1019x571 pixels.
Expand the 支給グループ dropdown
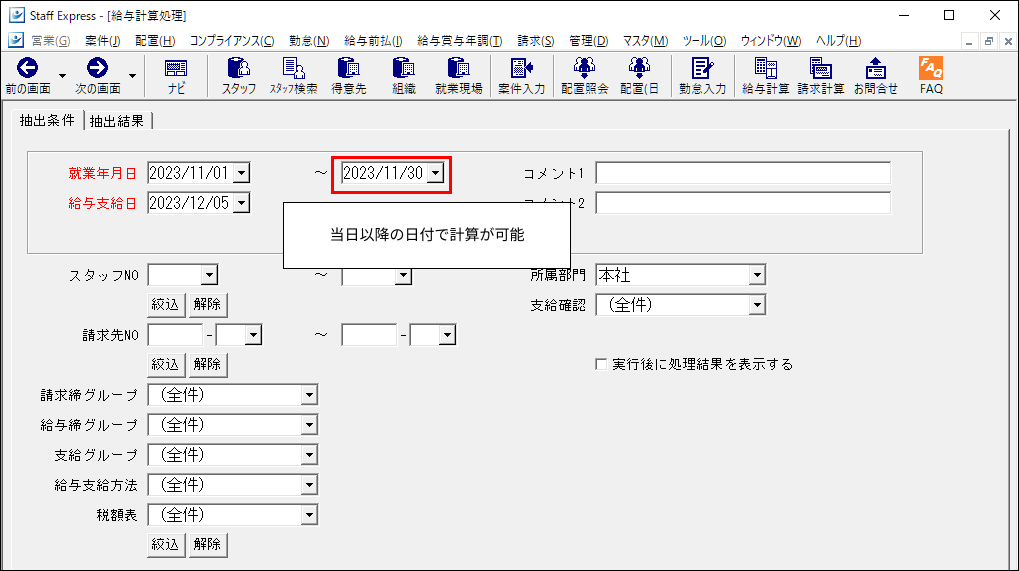click(x=309, y=455)
